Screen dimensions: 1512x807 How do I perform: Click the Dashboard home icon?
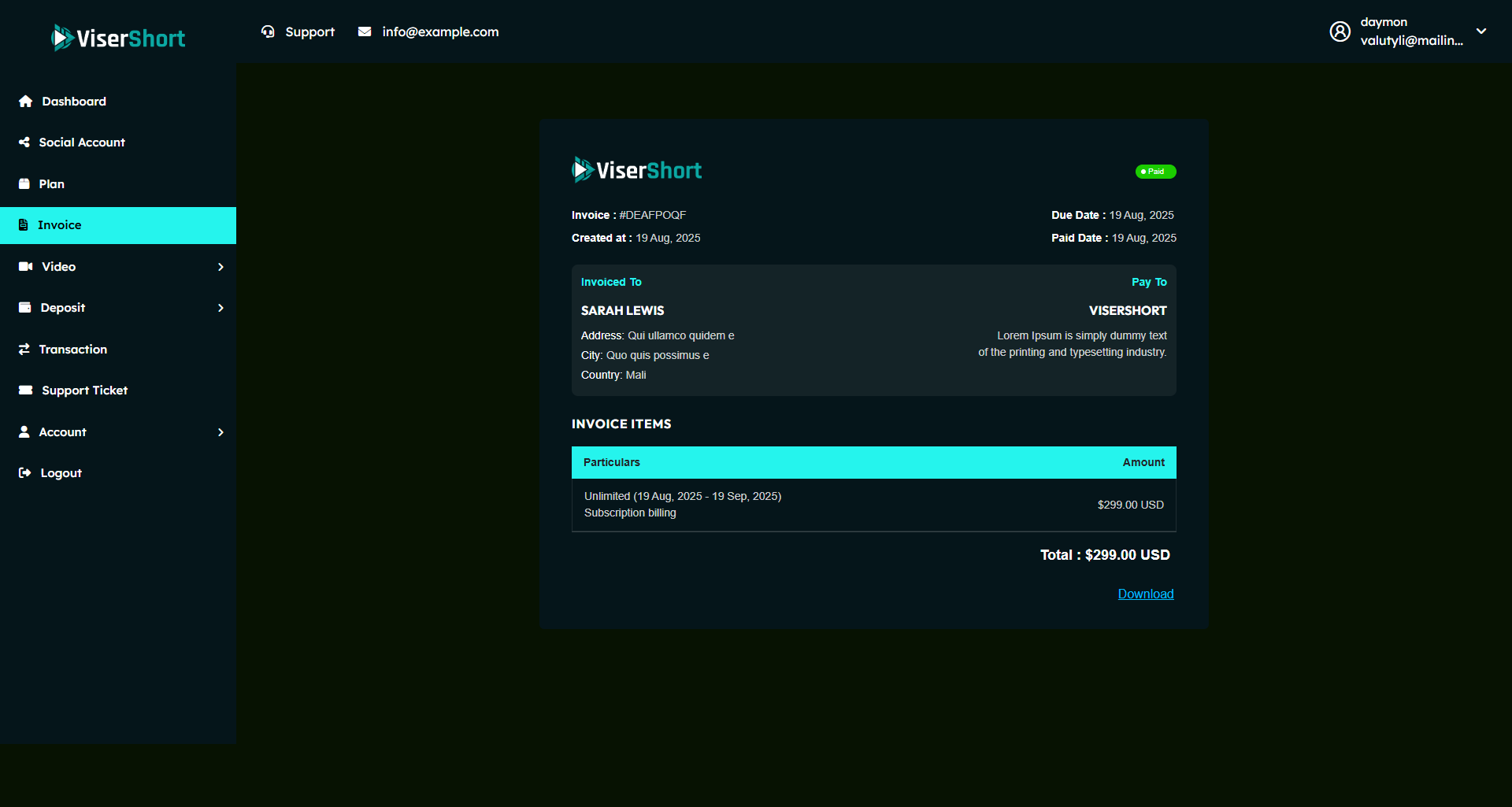(x=25, y=102)
